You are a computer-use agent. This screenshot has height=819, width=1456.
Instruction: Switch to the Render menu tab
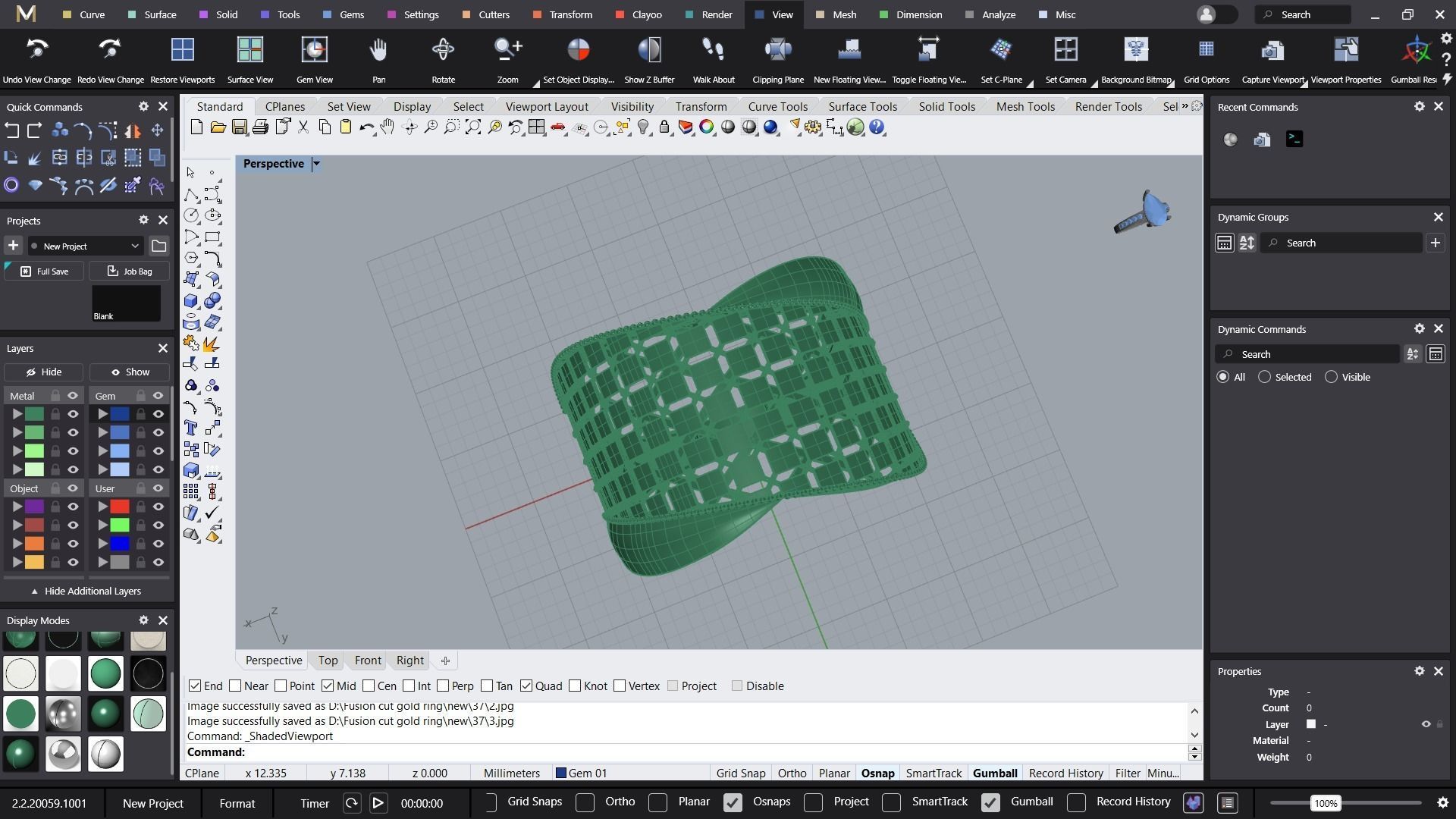point(708,14)
